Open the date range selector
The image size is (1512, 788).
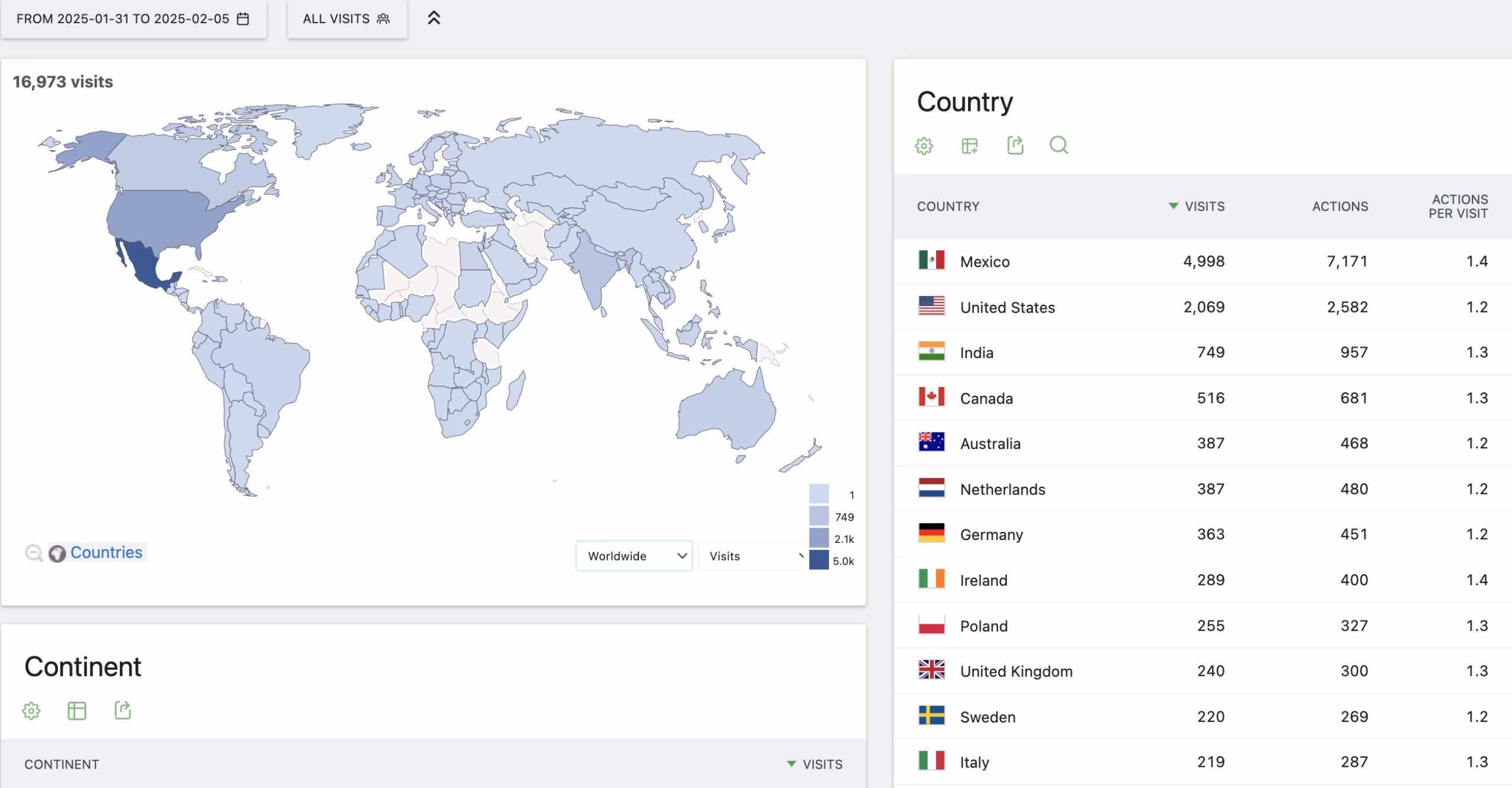133,19
